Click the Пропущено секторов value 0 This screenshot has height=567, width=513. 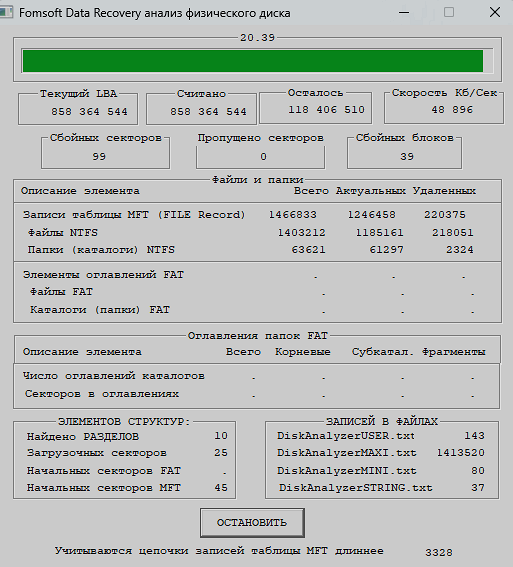tap(263, 157)
